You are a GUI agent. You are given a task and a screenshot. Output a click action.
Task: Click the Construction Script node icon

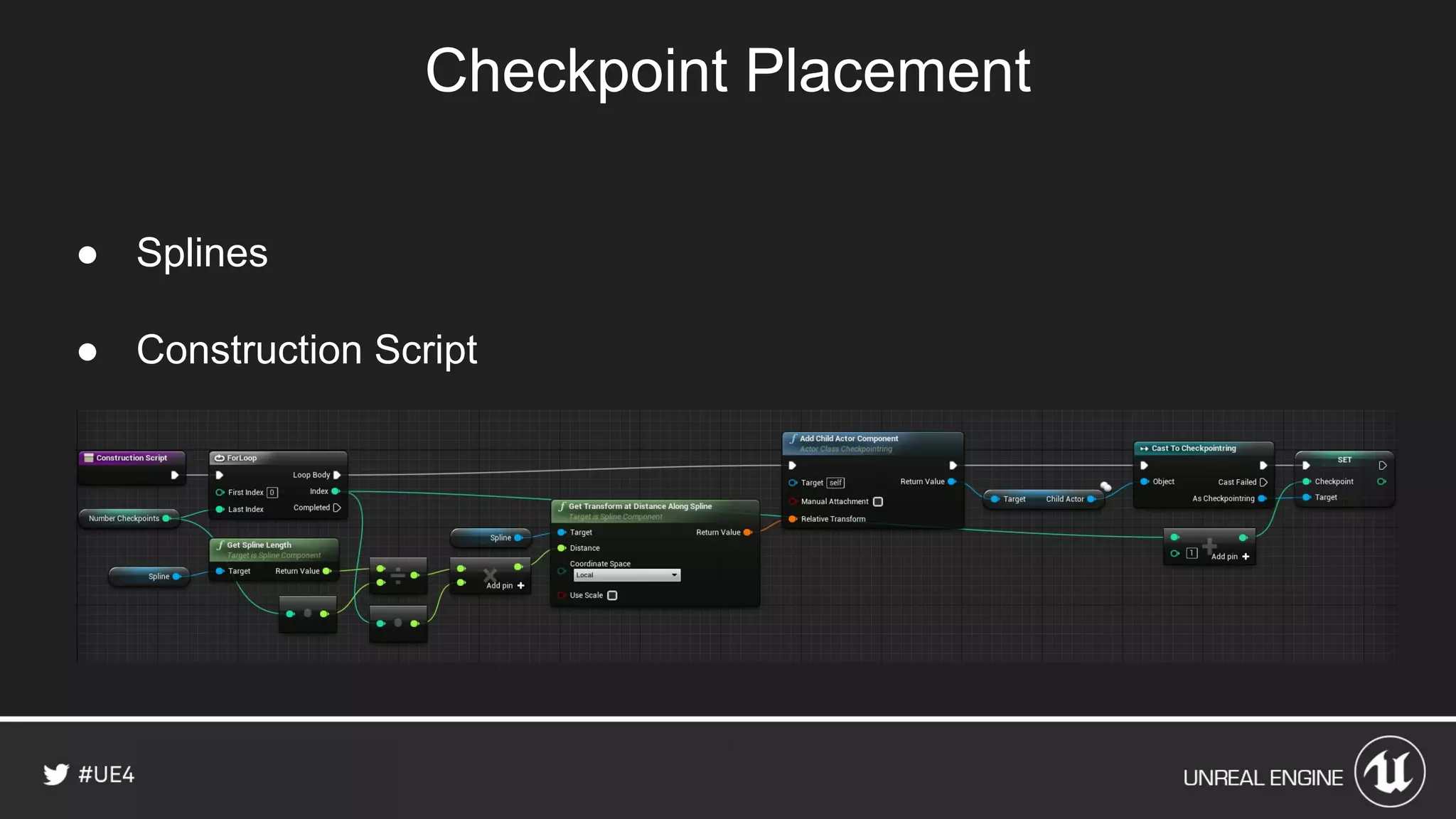[89, 458]
